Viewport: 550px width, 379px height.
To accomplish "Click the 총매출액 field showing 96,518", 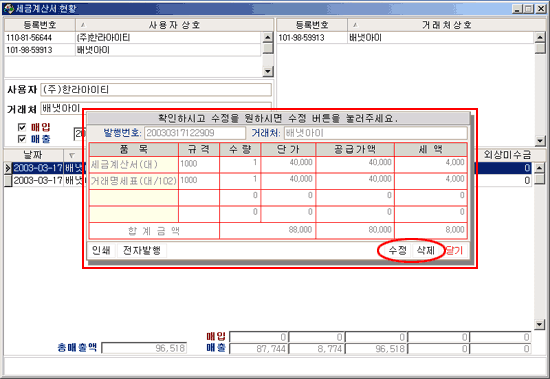I will click(x=144, y=348).
